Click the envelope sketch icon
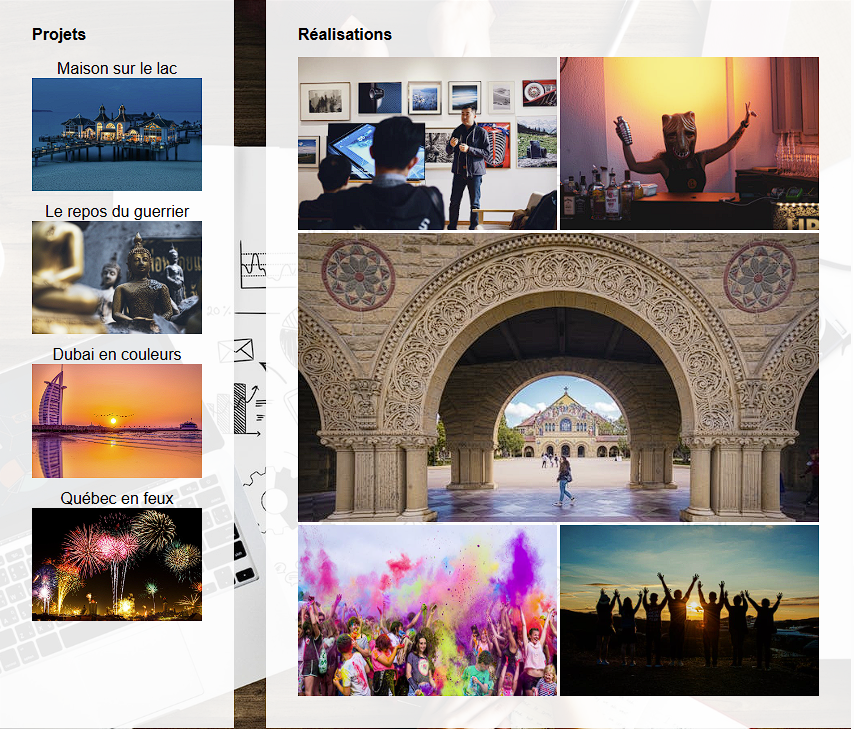 [244, 350]
